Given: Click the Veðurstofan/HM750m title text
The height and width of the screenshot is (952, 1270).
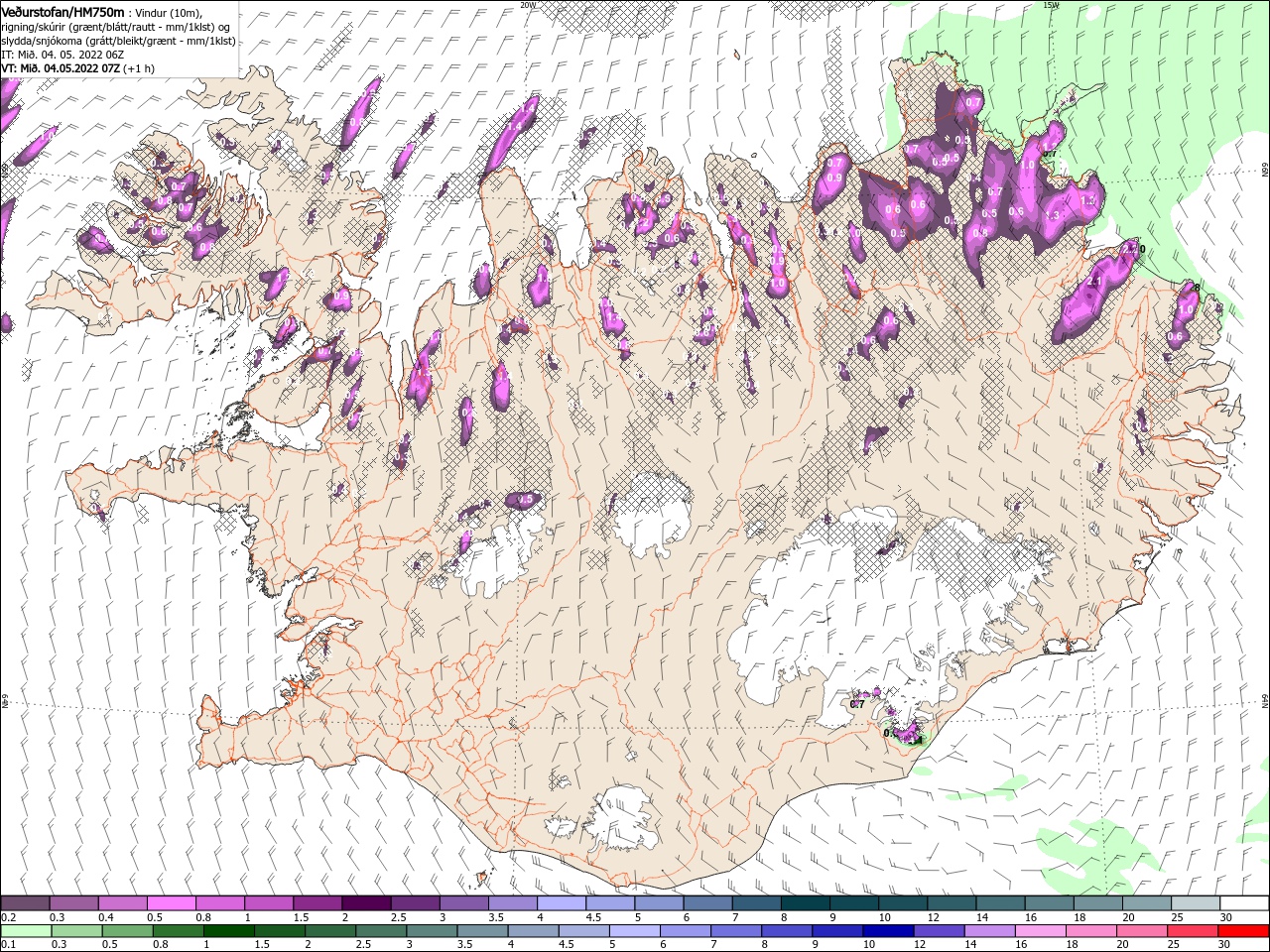Looking at the screenshot, I should [63, 12].
